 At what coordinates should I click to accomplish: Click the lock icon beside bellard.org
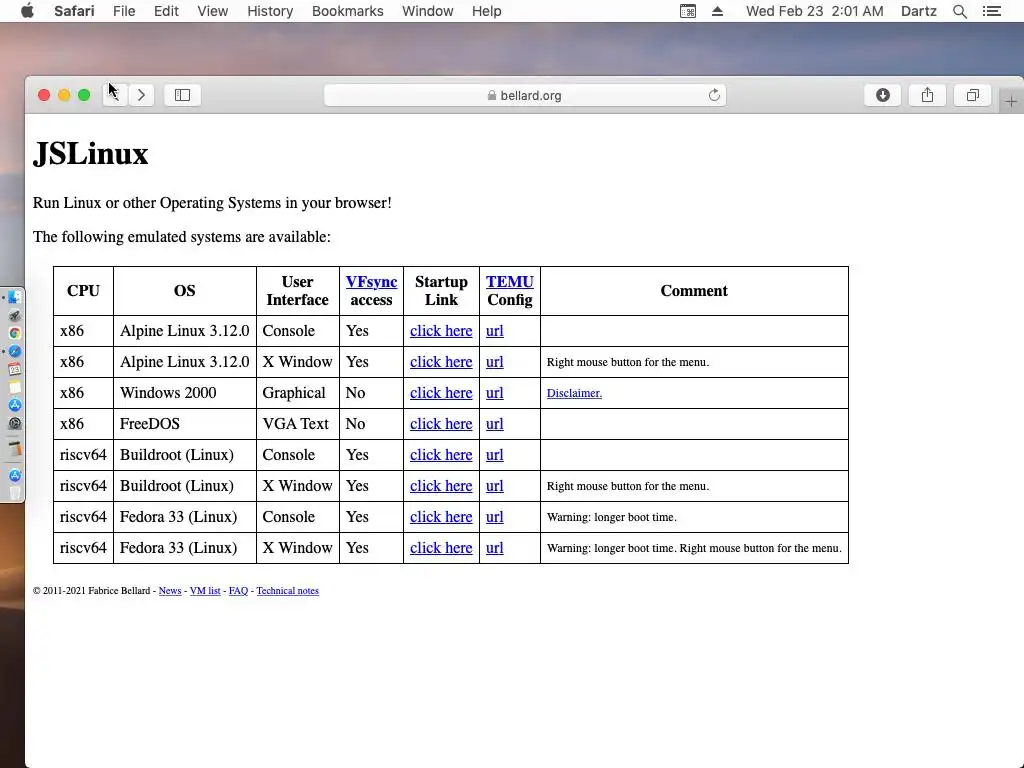point(492,95)
